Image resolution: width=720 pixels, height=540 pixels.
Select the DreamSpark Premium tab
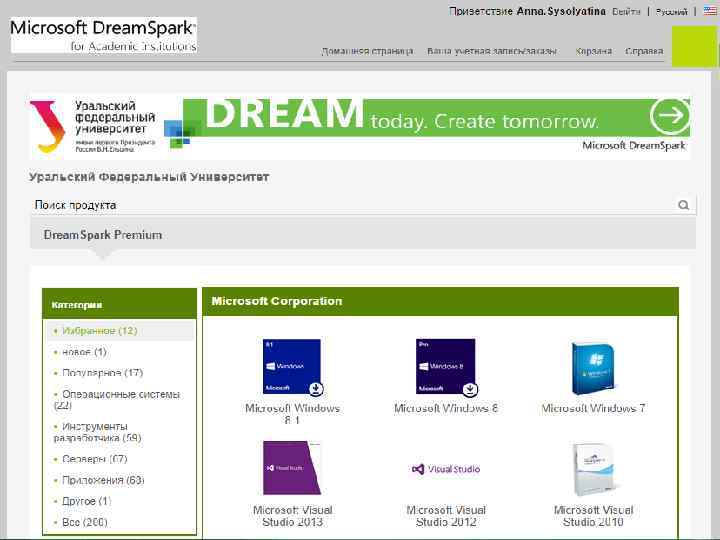point(103,235)
